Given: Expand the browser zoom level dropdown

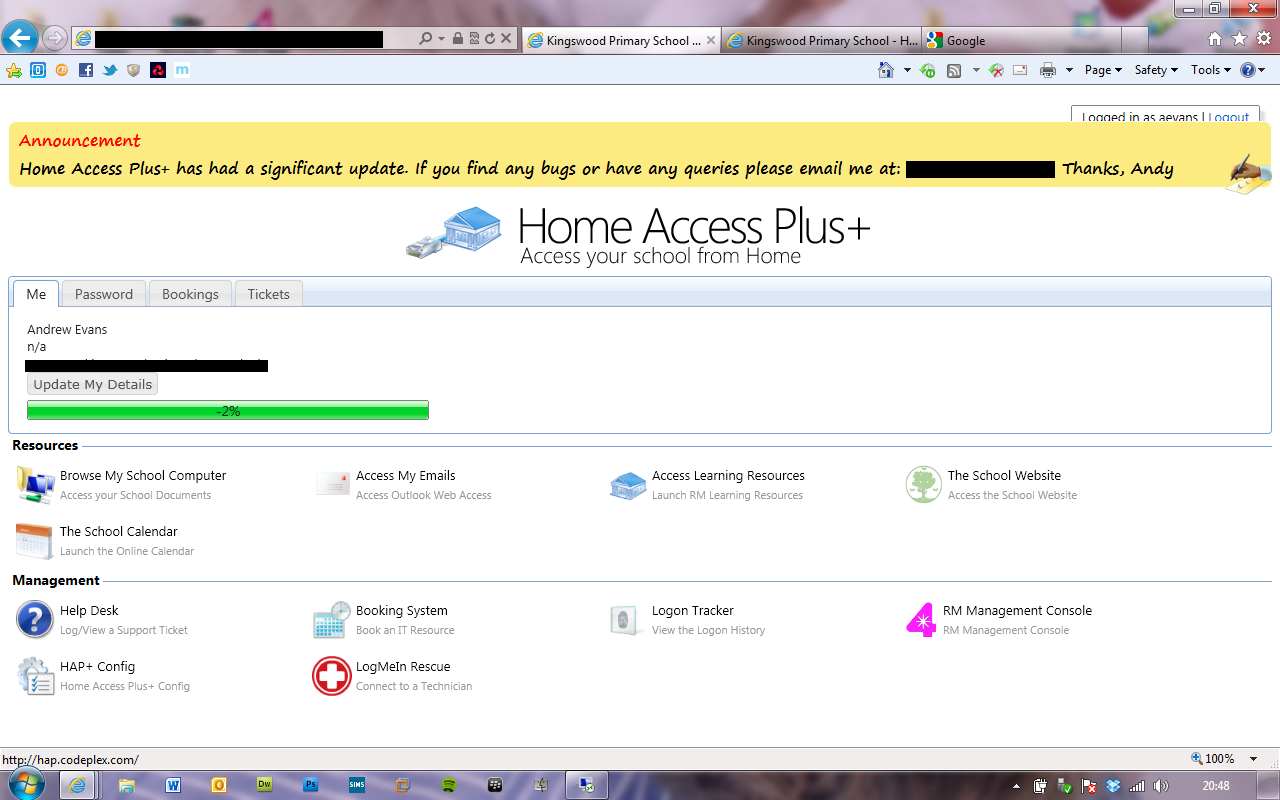Looking at the screenshot, I should [1253, 758].
